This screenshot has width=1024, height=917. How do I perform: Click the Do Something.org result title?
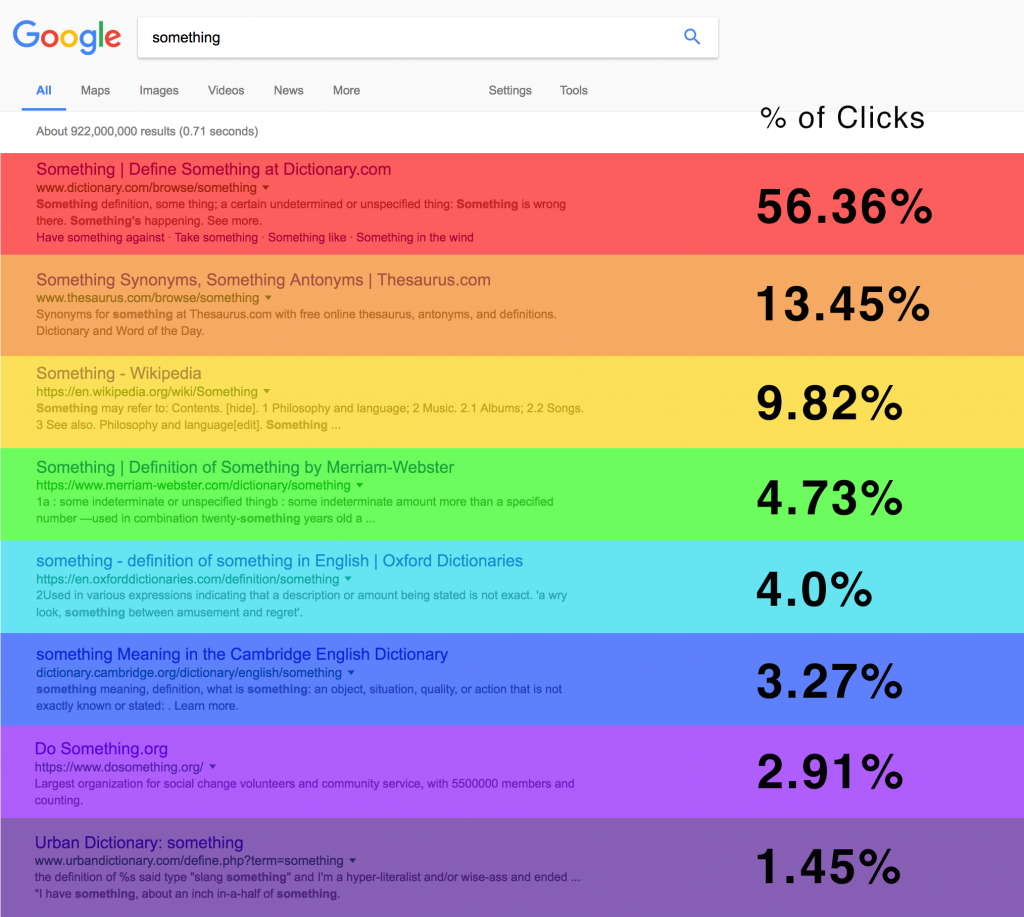(x=101, y=748)
